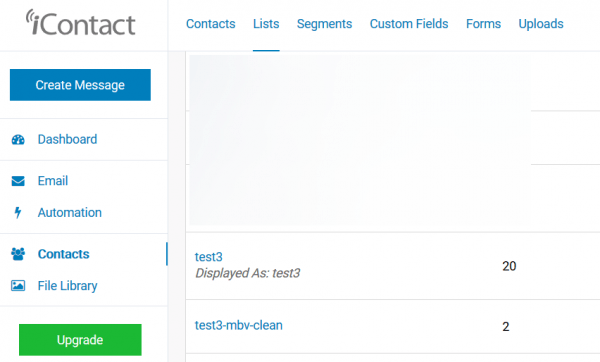Select the Lists tab
This screenshot has height=362, width=600.
(266, 24)
